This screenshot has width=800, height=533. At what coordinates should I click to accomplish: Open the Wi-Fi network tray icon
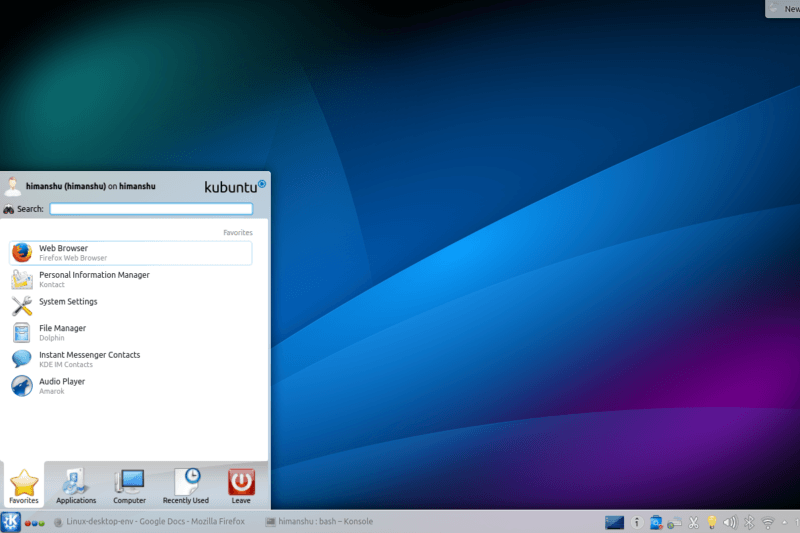(767, 523)
